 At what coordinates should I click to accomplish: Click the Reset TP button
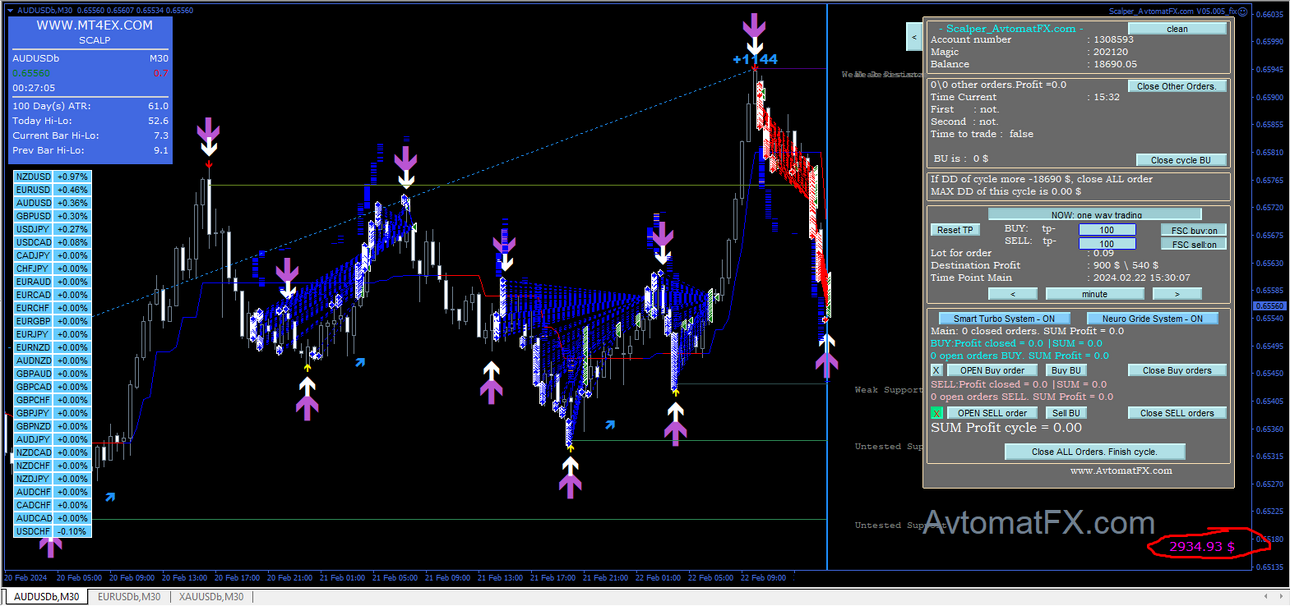click(x=954, y=230)
